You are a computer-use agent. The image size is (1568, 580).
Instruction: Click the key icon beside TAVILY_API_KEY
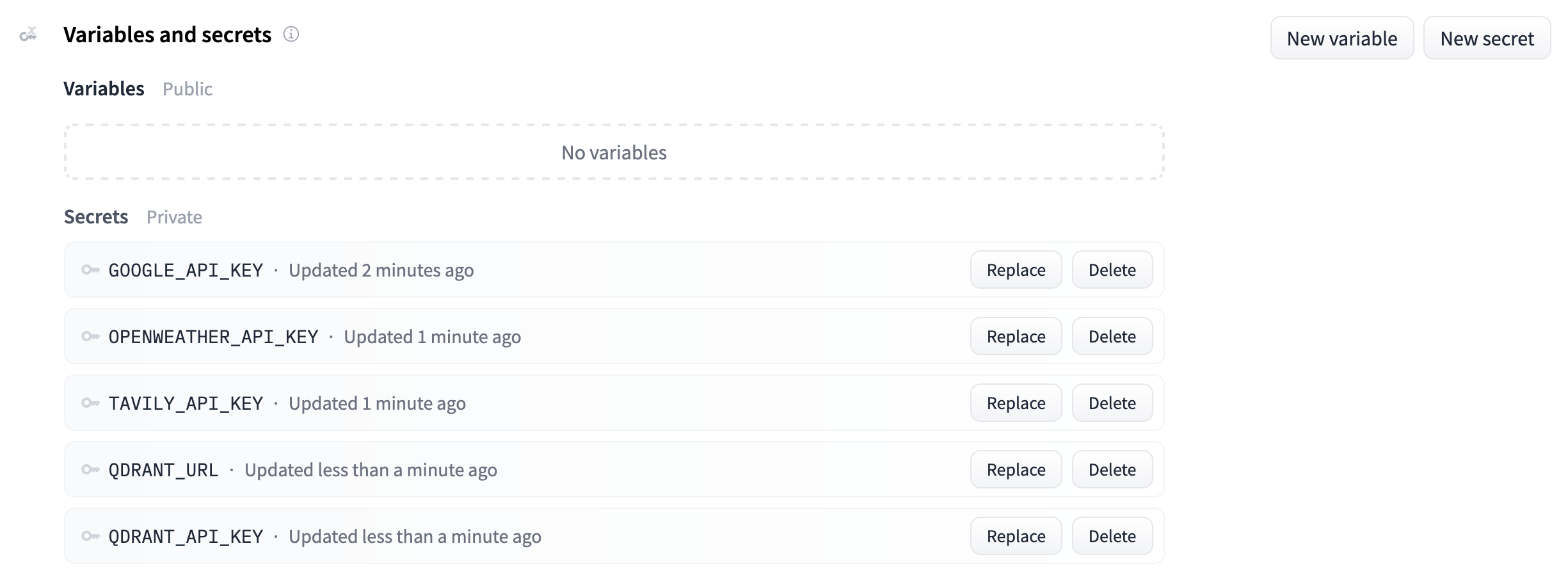90,403
